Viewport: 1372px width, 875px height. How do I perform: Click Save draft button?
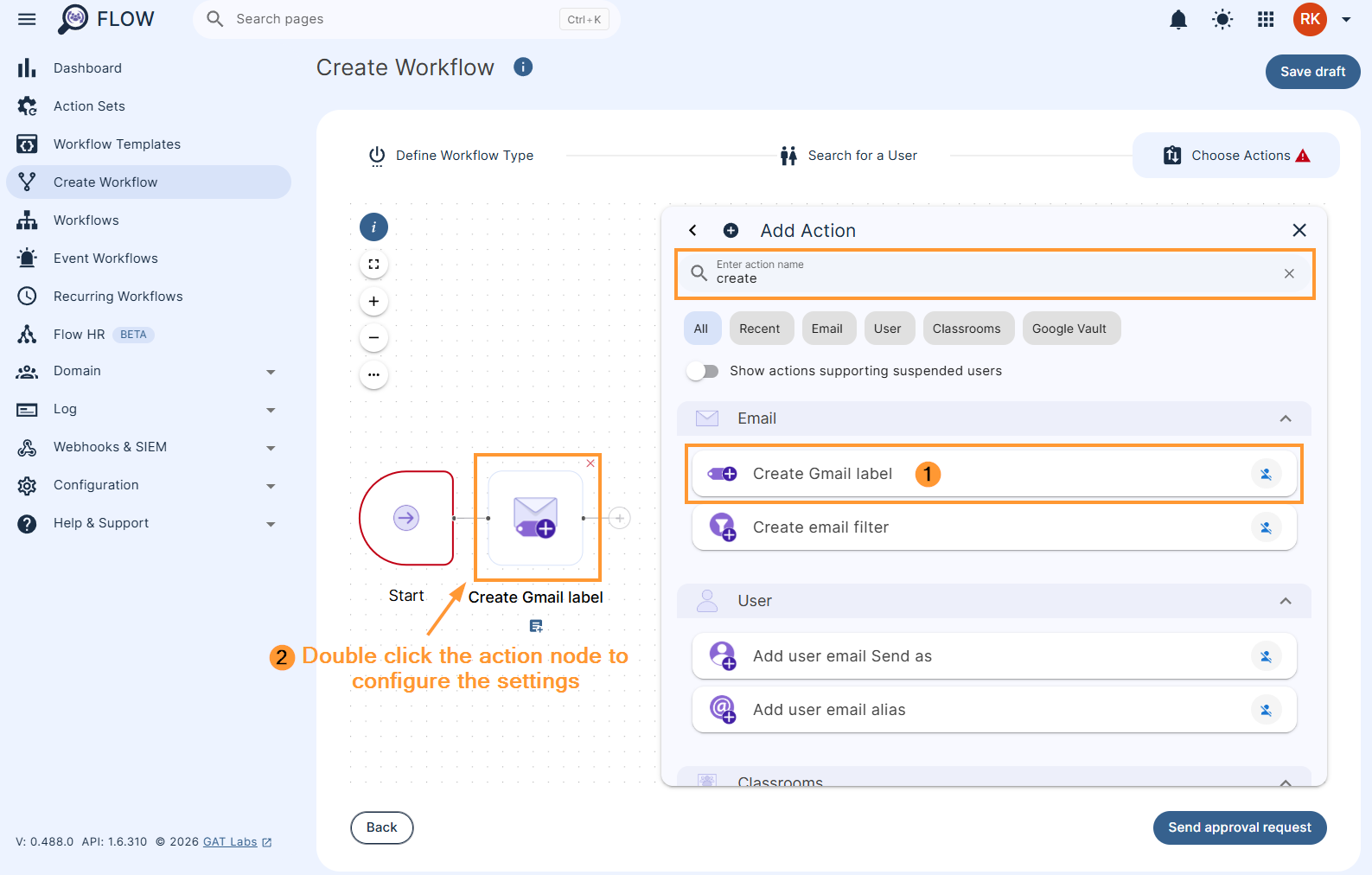point(1312,72)
